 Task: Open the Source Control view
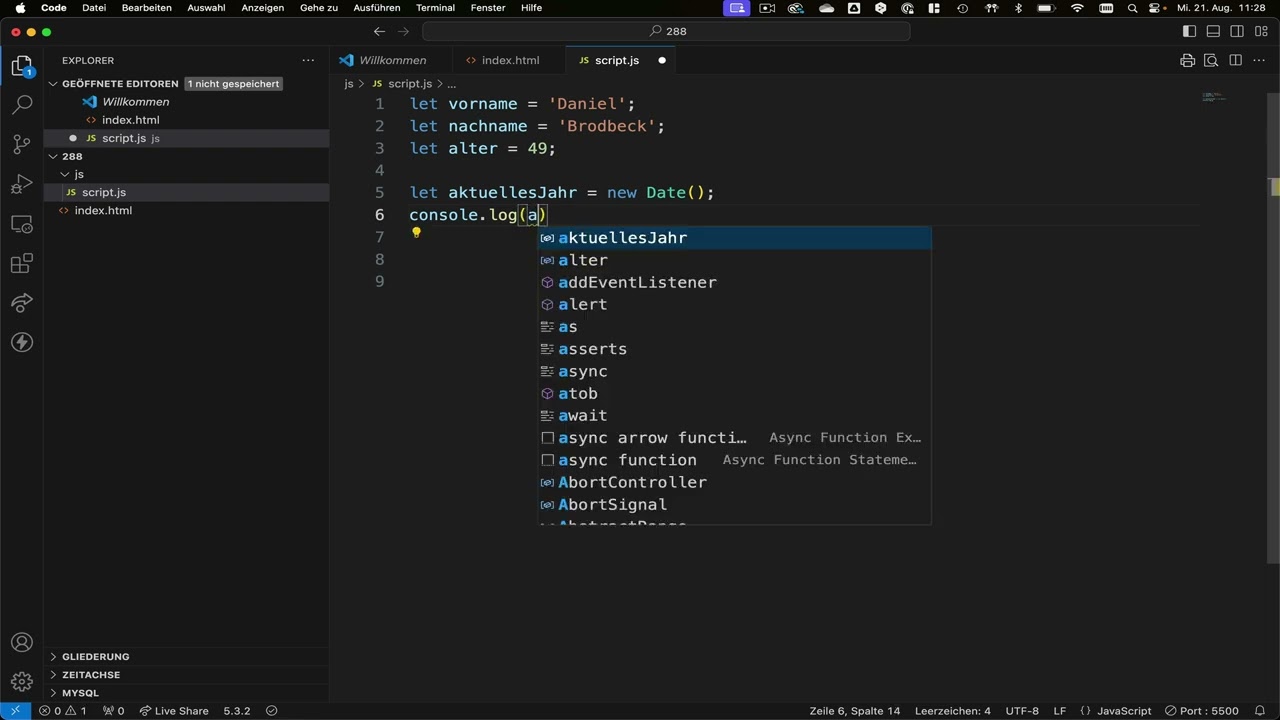(22, 145)
